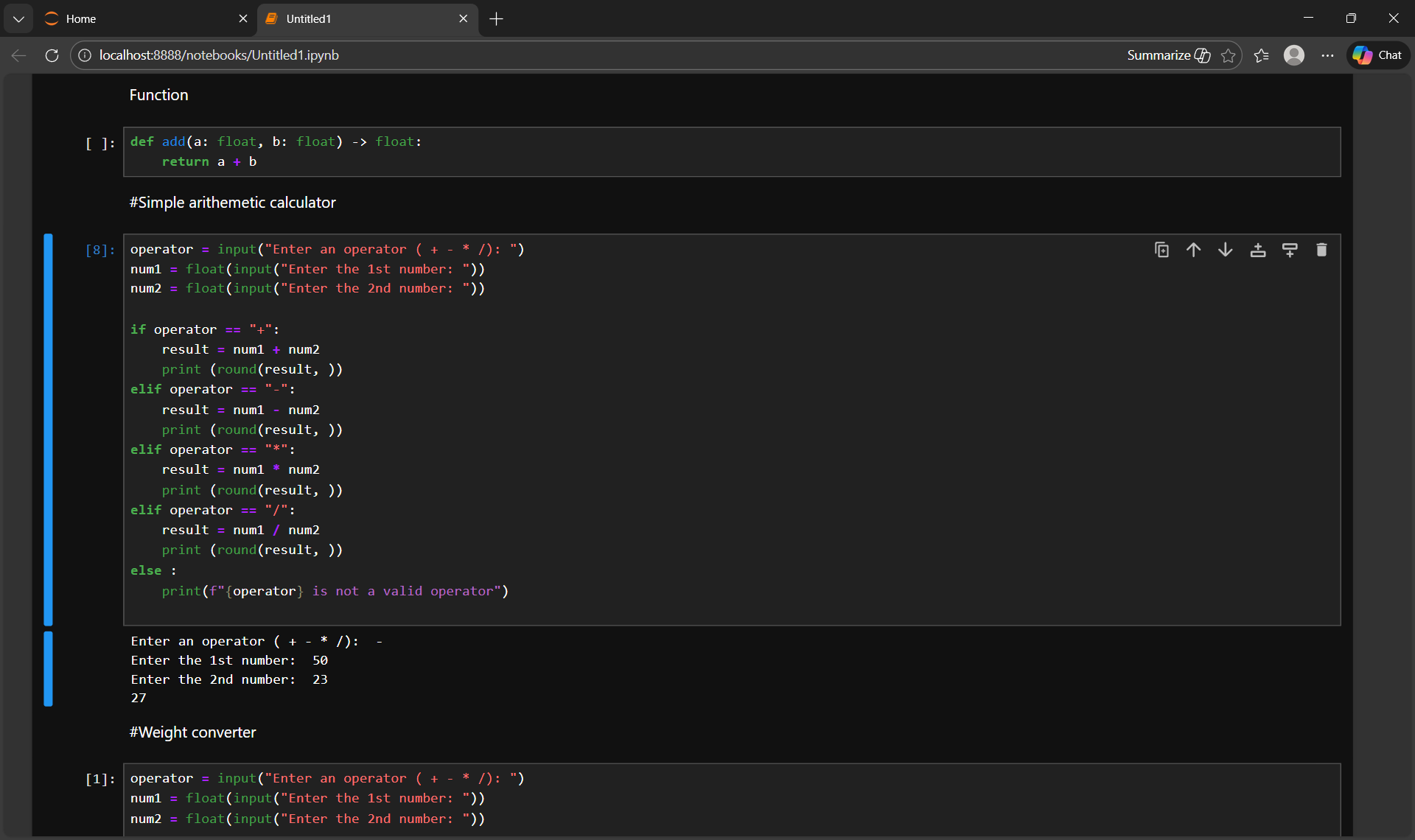Close the Untitled1 tab
Screen dimensions: 1415x840
(x=463, y=18)
